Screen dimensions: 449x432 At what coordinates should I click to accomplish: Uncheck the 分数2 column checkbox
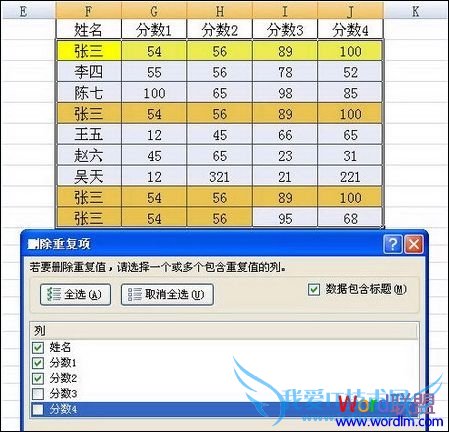tap(38, 378)
